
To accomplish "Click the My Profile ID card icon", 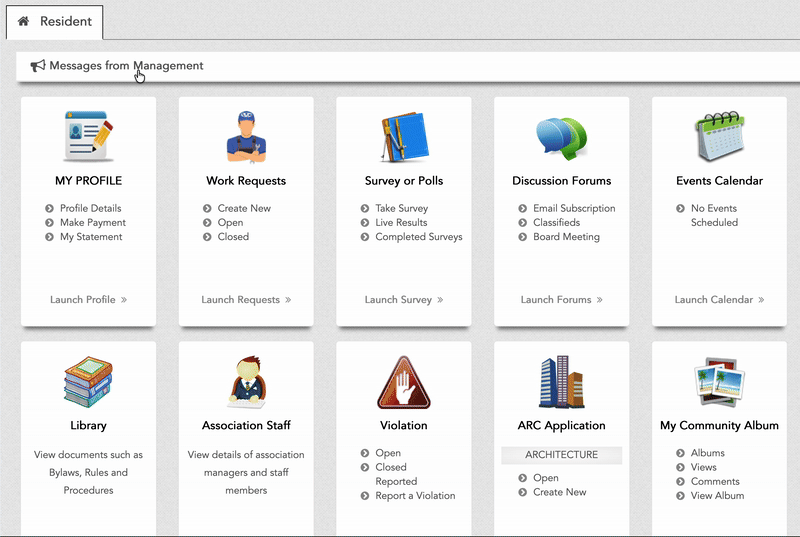I will 88,137.
